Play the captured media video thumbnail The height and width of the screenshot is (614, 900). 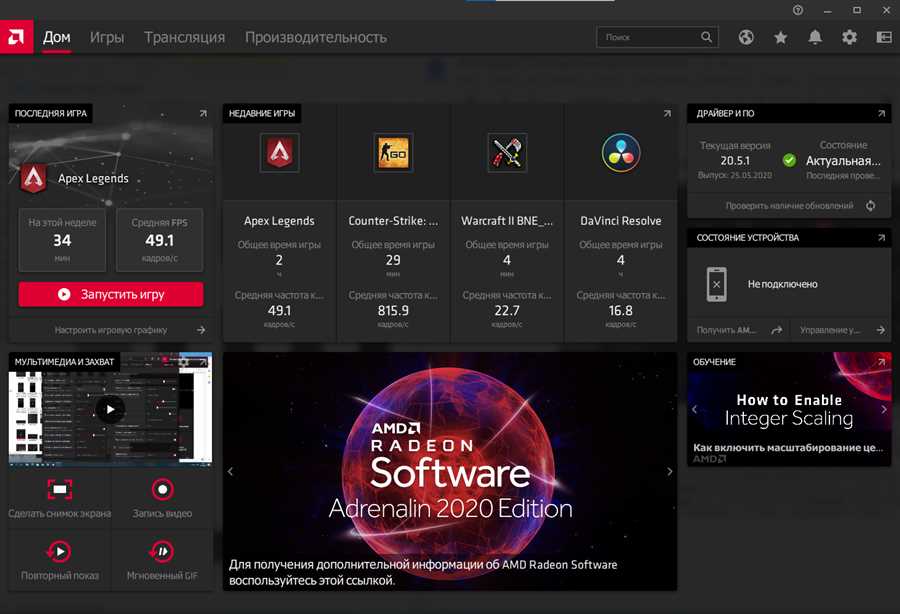click(x=110, y=409)
